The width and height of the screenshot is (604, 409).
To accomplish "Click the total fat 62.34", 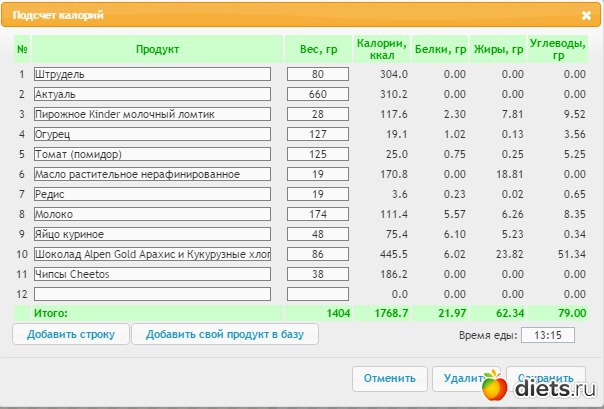I will 510,313.
